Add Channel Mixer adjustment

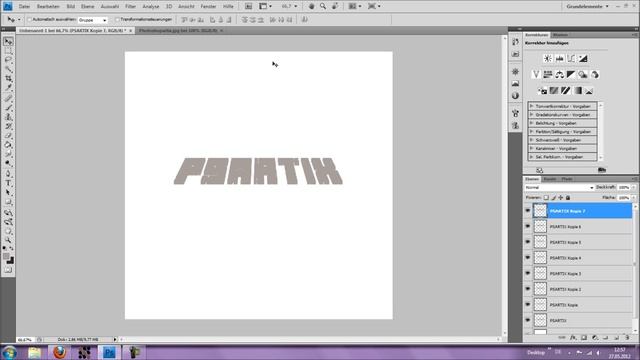[595, 74]
